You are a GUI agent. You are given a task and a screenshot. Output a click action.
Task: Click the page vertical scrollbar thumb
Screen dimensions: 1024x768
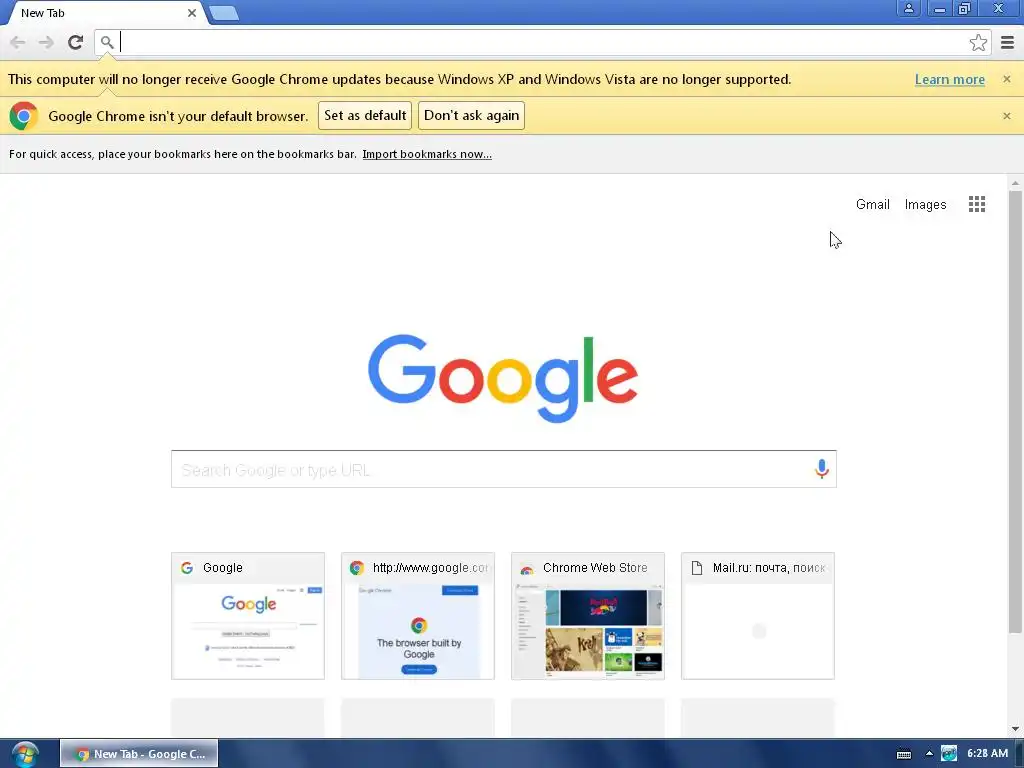coord(1015,411)
